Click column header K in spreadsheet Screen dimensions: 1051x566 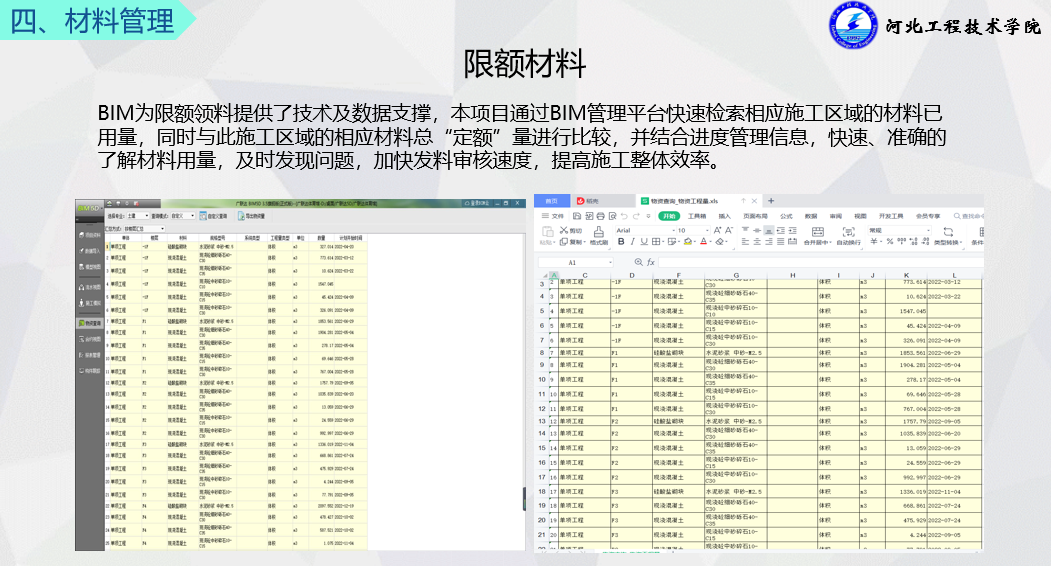click(906, 275)
